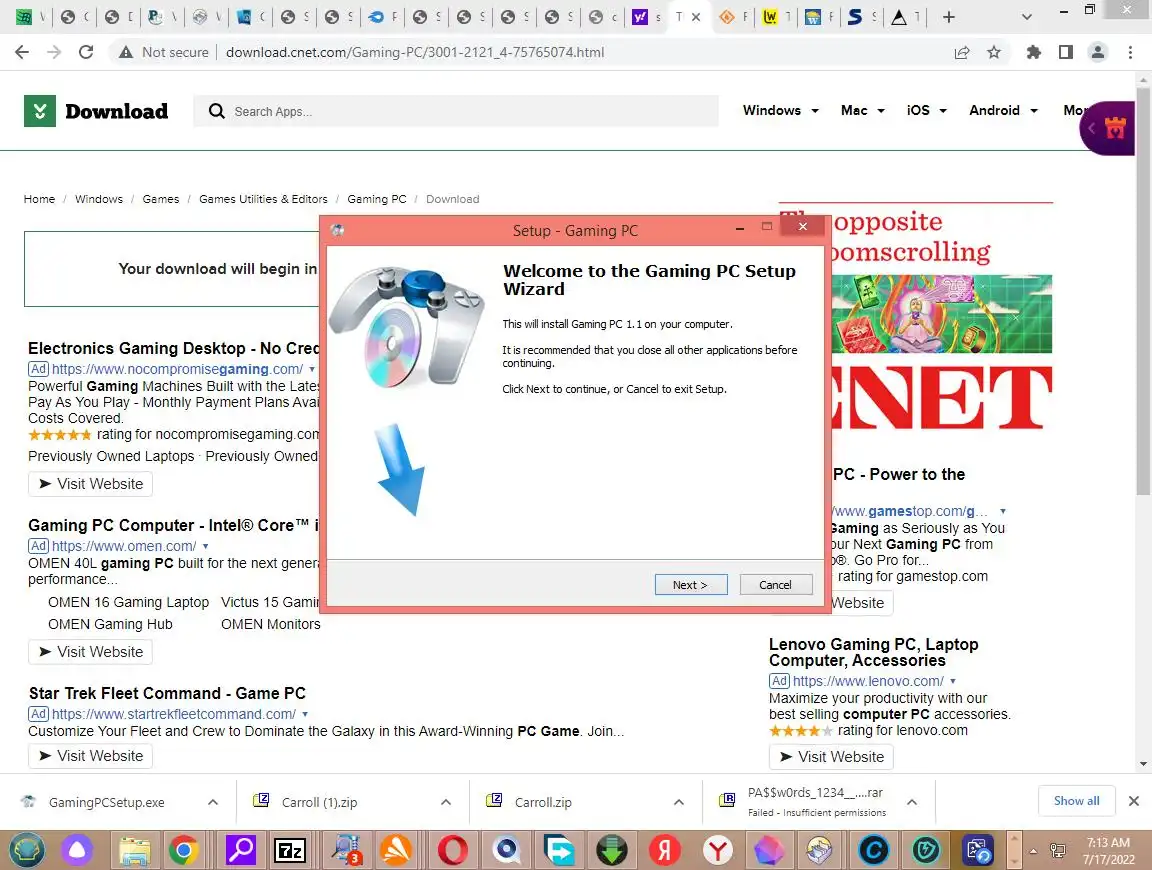This screenshot has width=1152, height=870.
Task: Open the GamingPCSetup.exe download options chevron
Action: [x=213, y=802]
